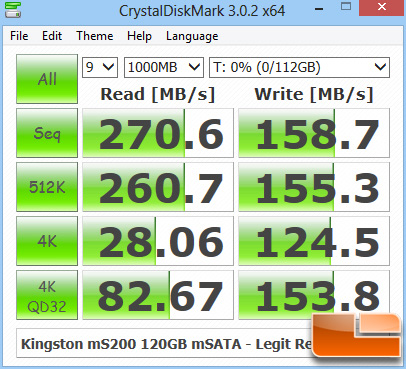The height and width of the screenshot is (369, 406).
Task: Open the test count dropdown showing 9
Action: [x=100, y=68]
